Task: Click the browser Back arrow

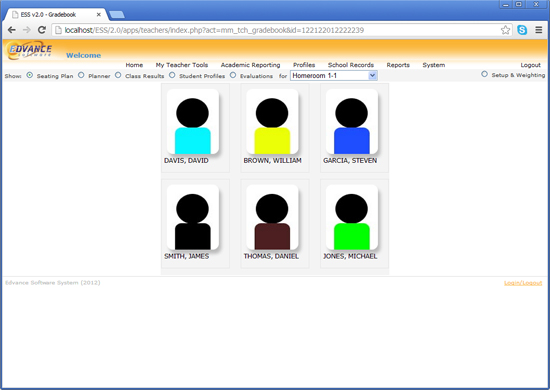Action: coord(11,30)
